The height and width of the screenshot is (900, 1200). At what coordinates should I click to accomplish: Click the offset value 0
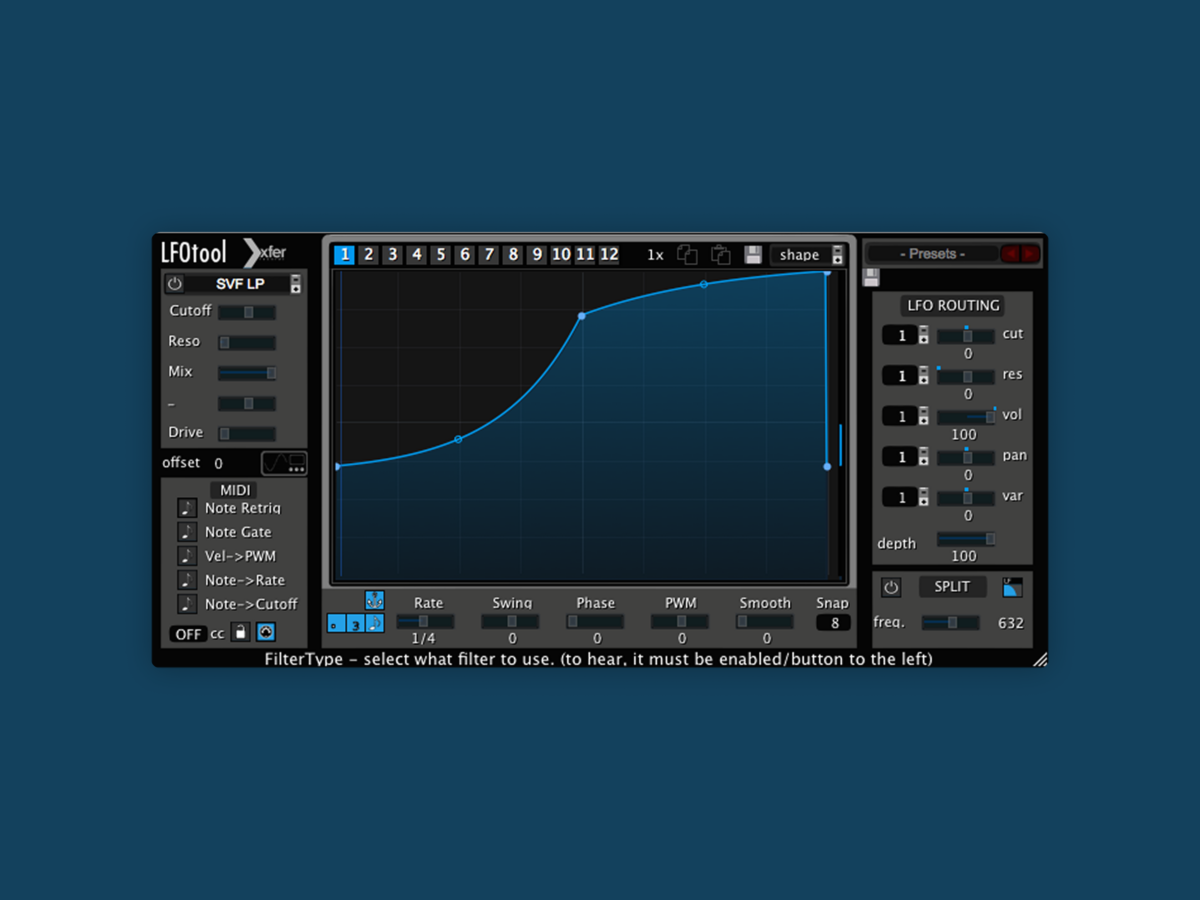pos(219,464)
